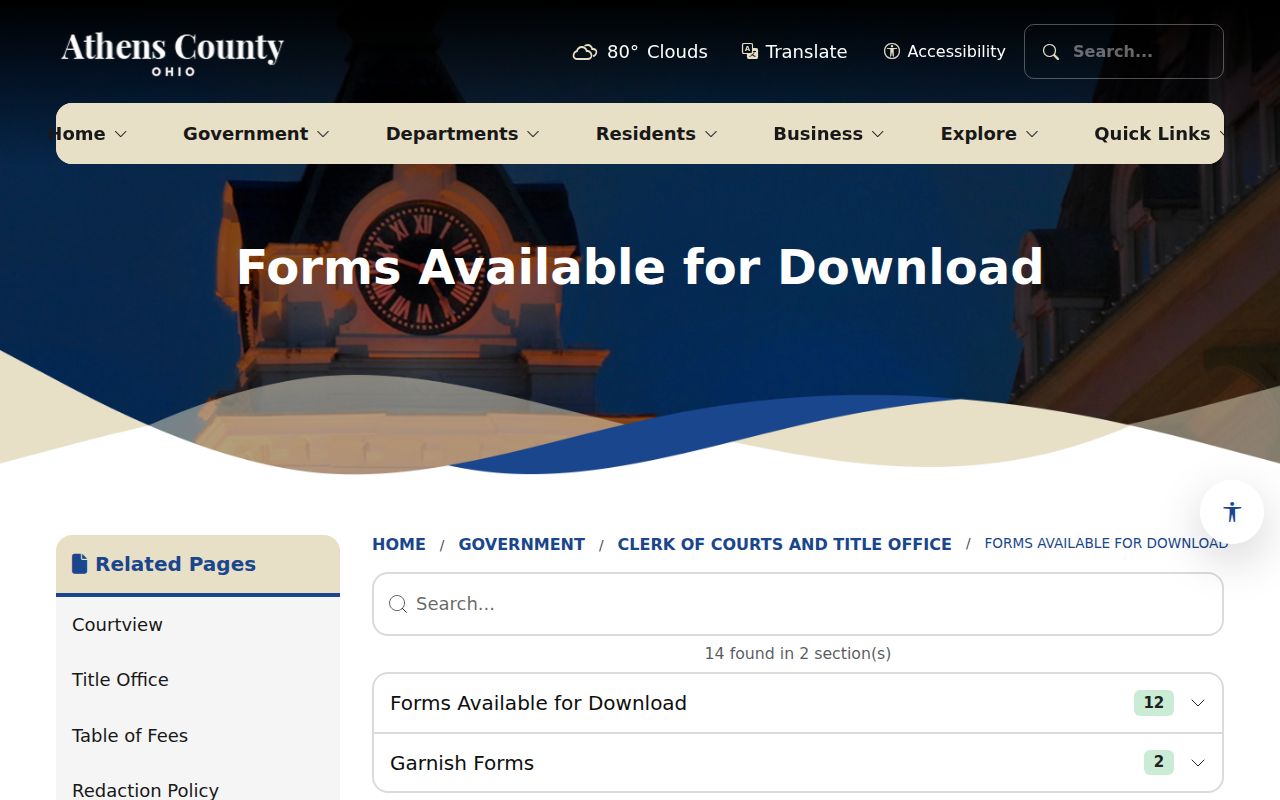Click the header search magnifier icon
This screenshot has width=1280, height=800.
(x=1051, y=52)
